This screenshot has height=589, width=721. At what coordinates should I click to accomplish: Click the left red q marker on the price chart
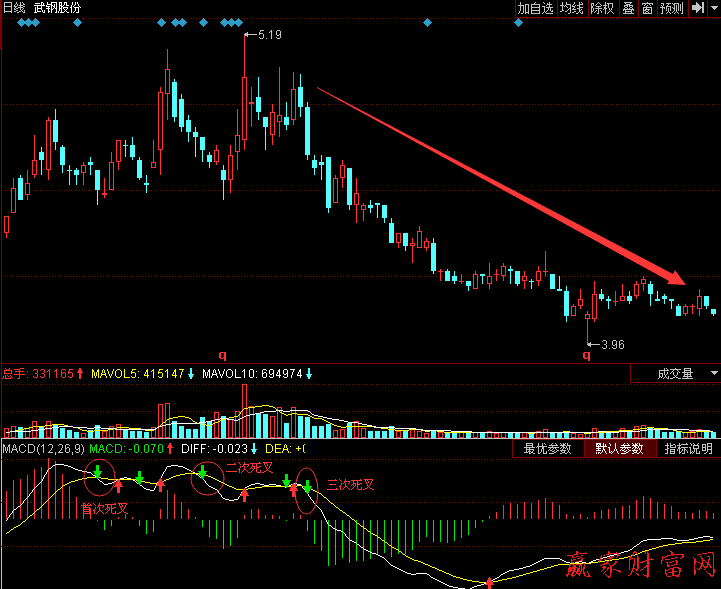(223, 354)
